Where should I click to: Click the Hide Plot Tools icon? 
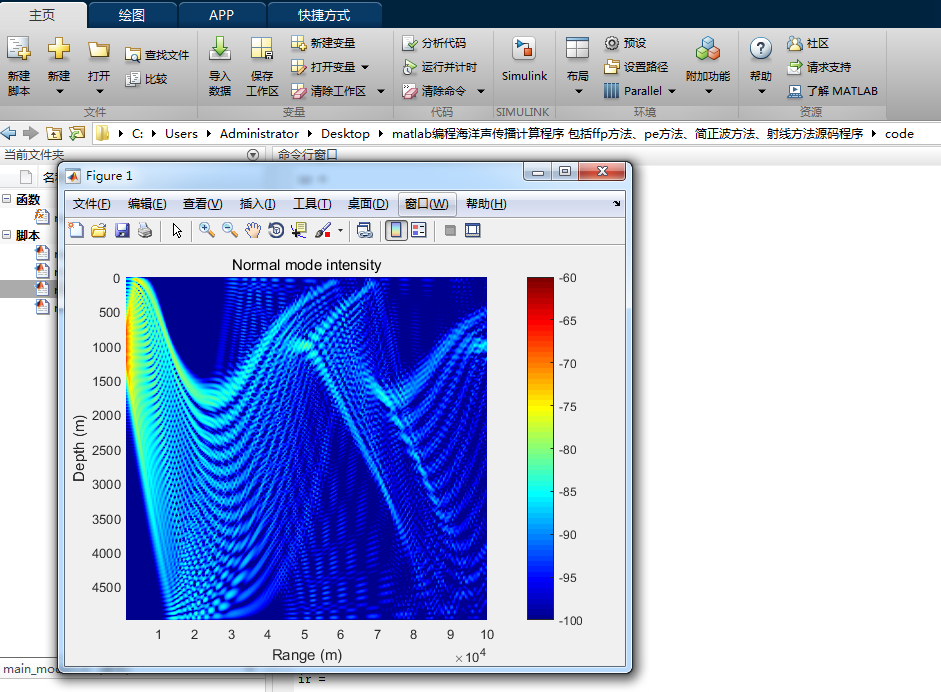(450, 230)
